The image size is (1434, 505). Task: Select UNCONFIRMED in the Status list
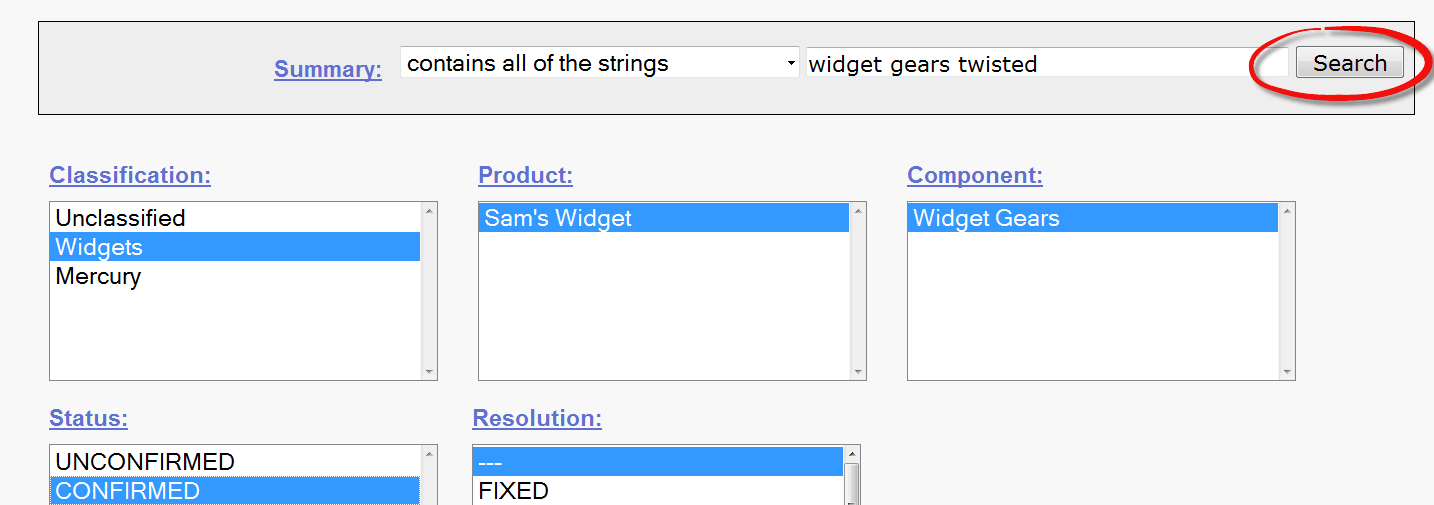tap(145, 462)
